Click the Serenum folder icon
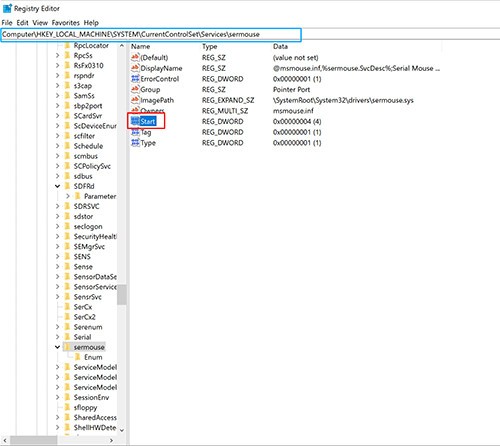 67,327
